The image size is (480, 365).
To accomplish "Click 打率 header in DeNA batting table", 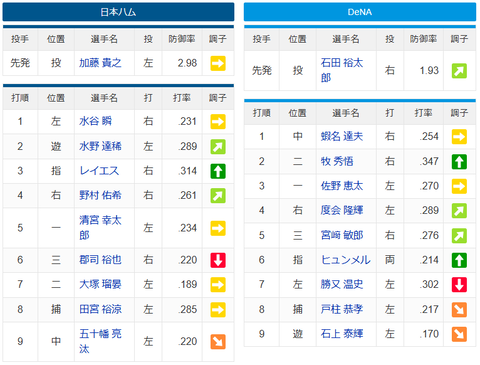I will tap(423, 113).
